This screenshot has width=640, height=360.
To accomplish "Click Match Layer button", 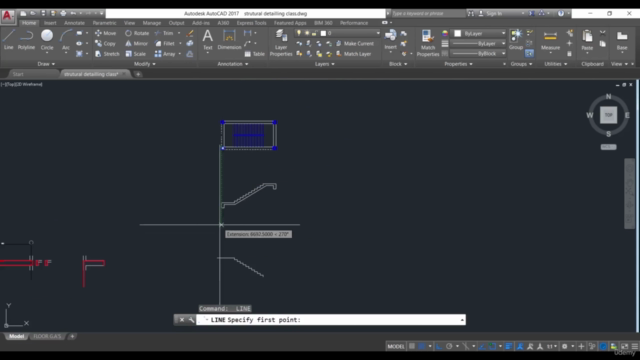I will point(353,54).
